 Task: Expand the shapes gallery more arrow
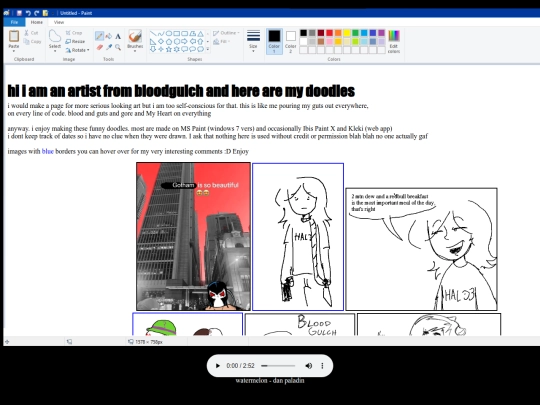point(208,49)
